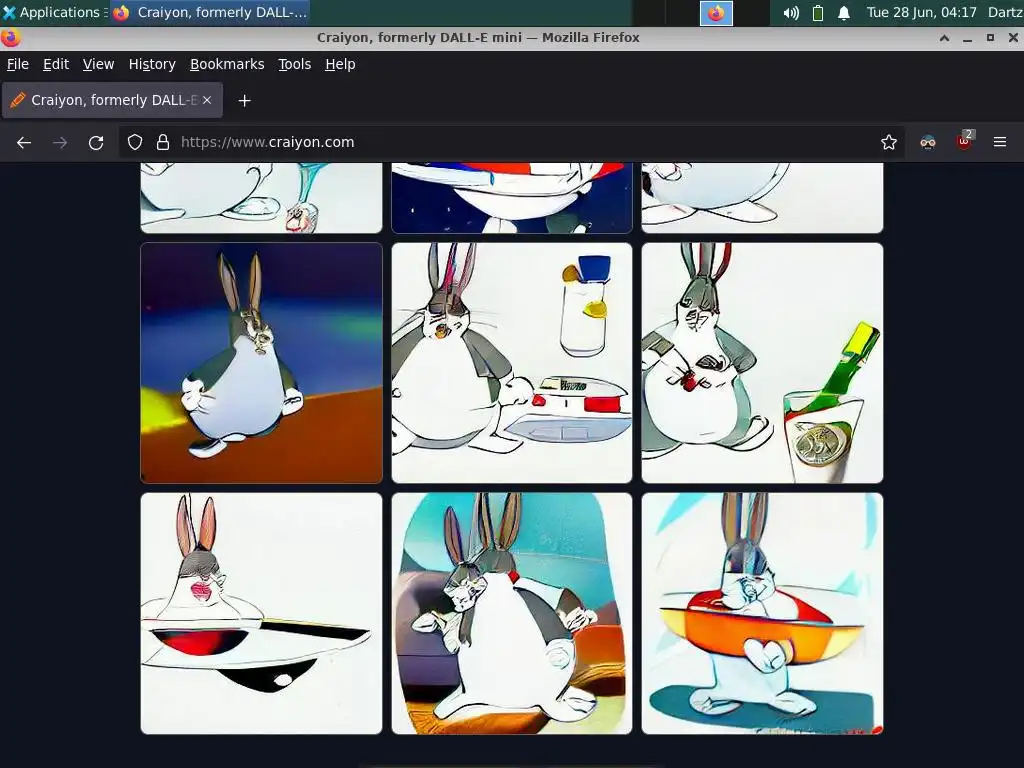Viewport: 1024px width, 768px height.
Task: Check the battery indicator icon
Action: 818,13
